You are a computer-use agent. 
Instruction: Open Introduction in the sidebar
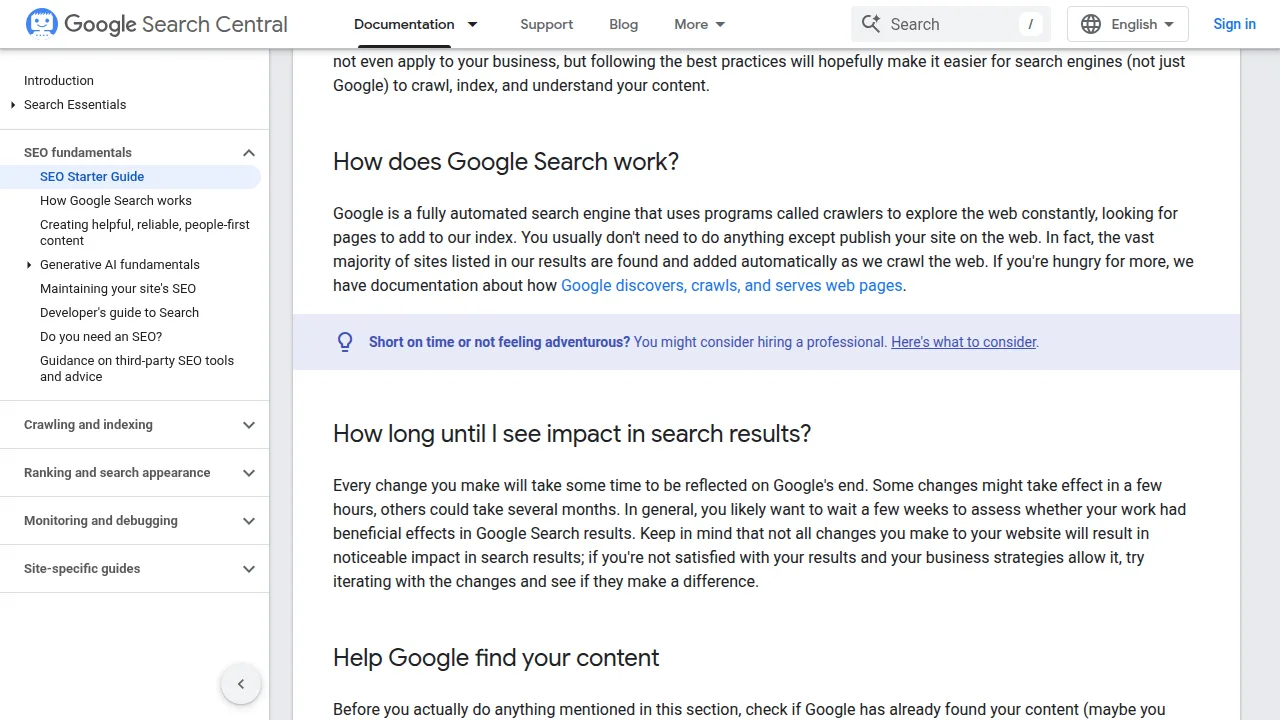tap(59, 80)
